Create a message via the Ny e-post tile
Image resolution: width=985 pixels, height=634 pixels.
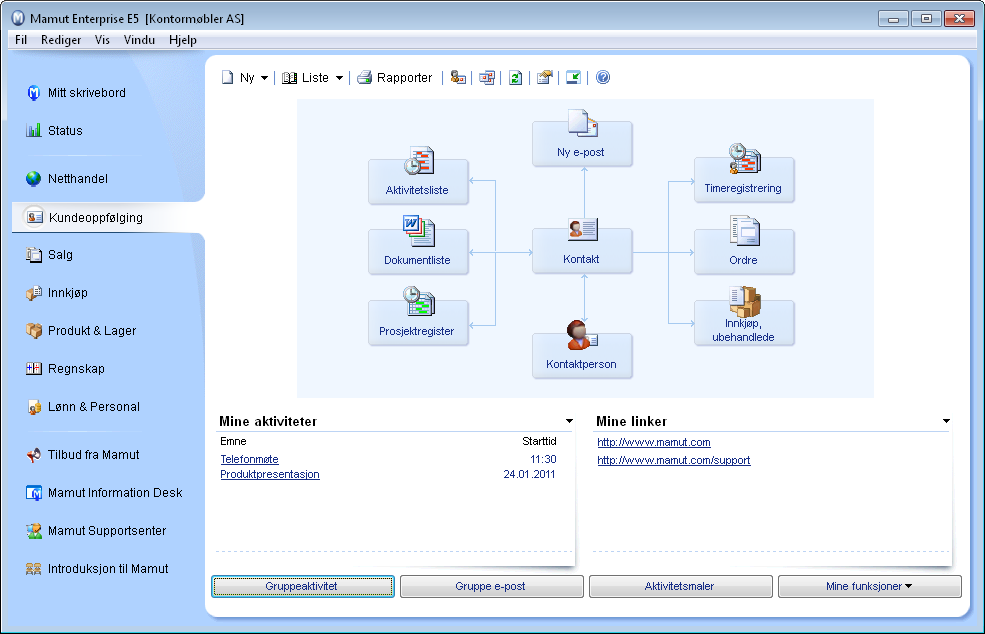[582, 144]
